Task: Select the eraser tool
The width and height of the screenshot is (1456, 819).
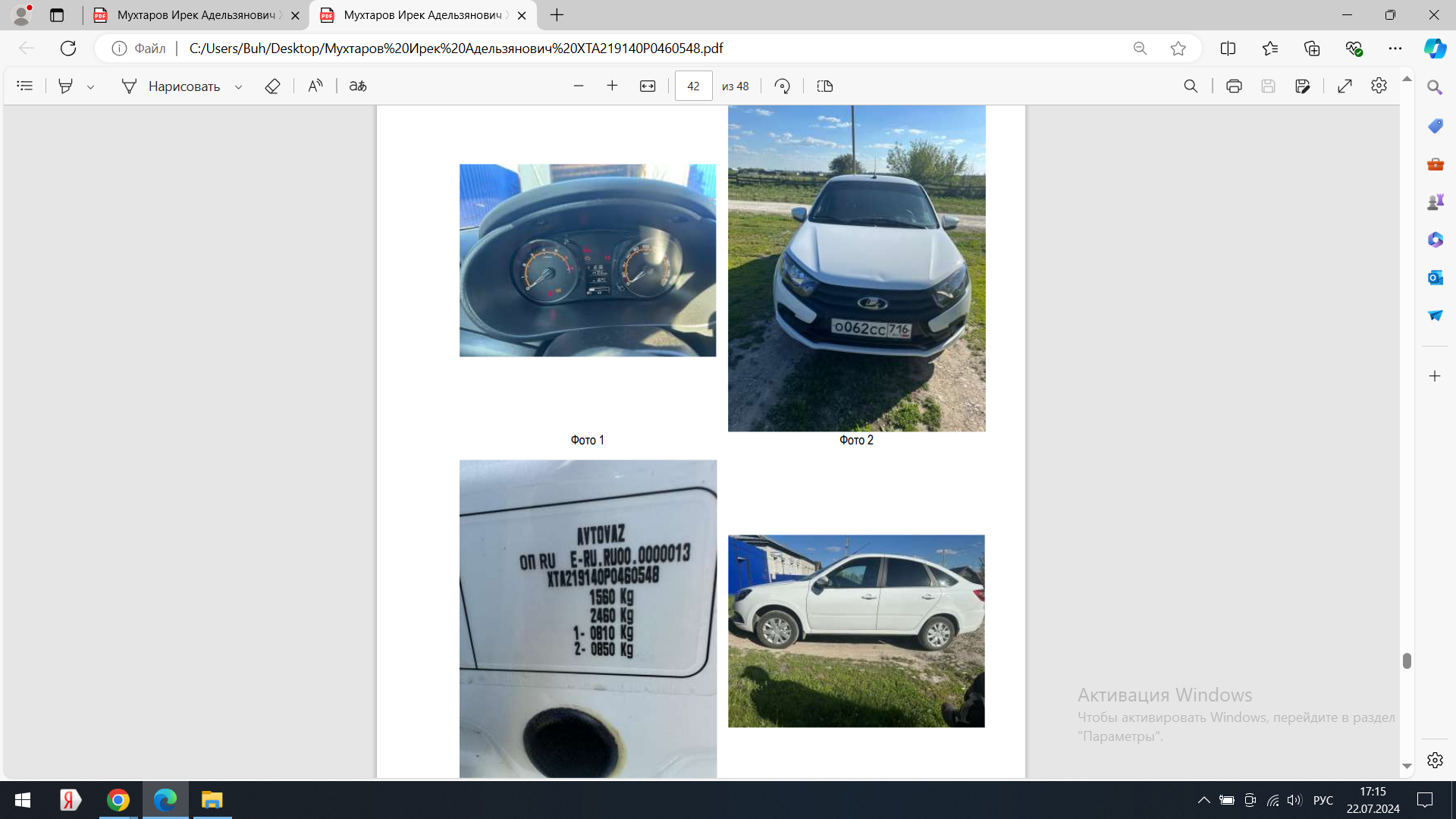Action: [272, 86]
